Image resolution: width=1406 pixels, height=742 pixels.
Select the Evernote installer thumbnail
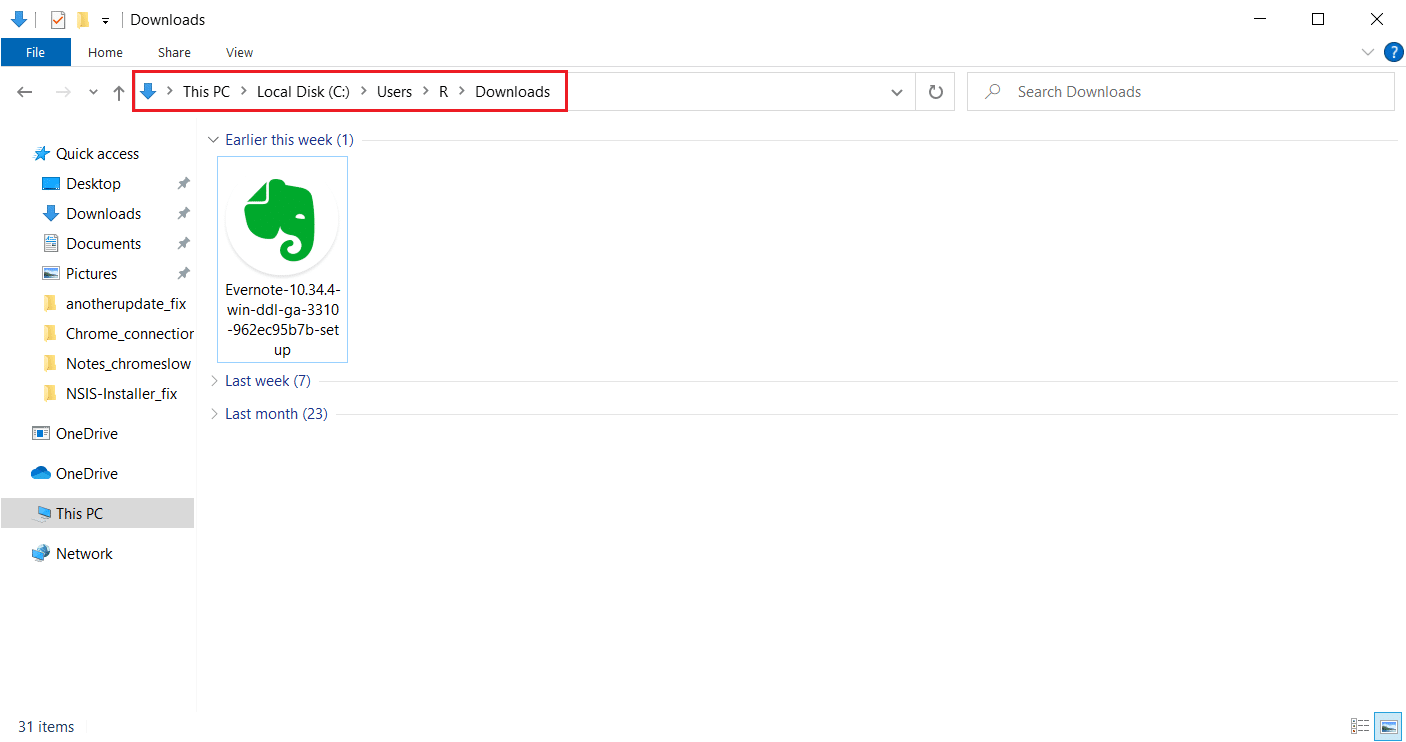(x=282, y=220)
